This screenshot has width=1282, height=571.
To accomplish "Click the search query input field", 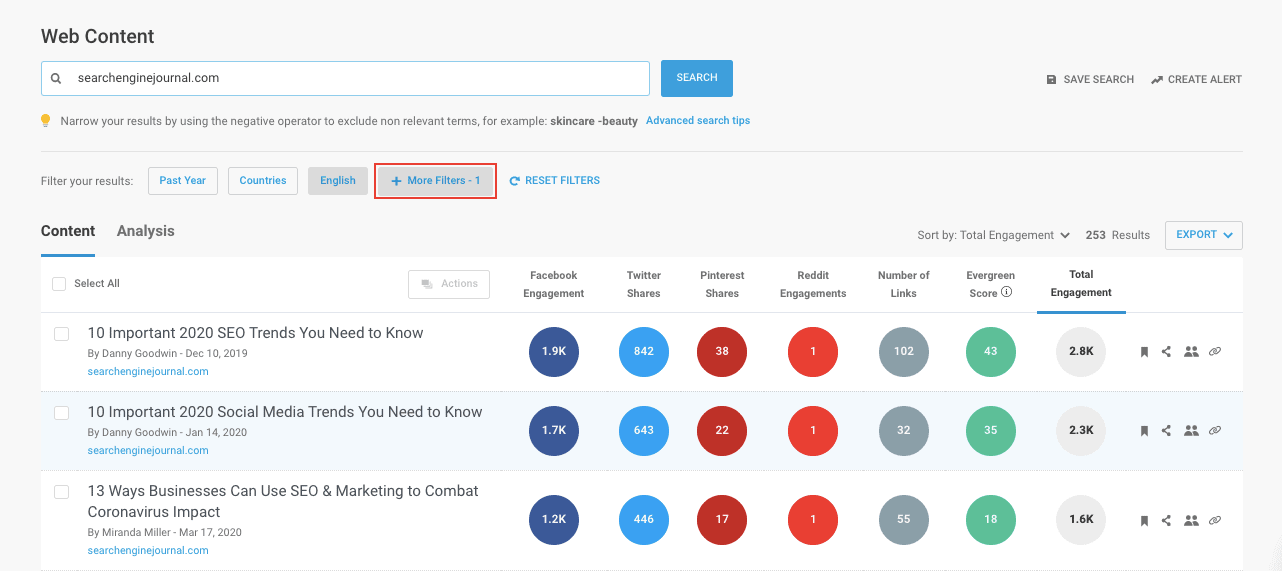I will (x=360, y=78).
